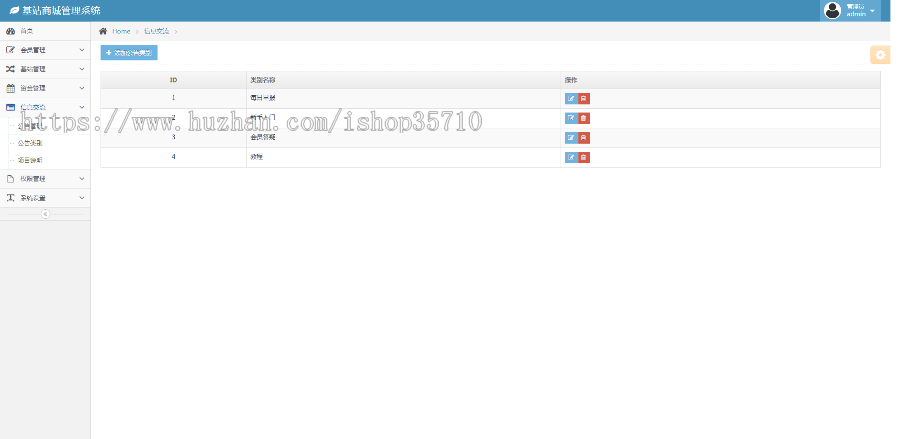Screen dimensions: 900x439
Task: Click the category name in row 4
Action: tap(257, 157)
